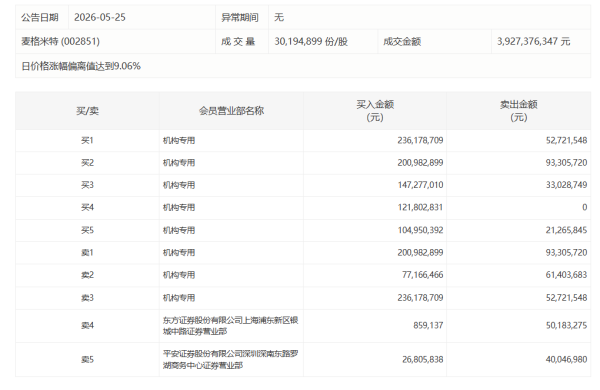Select the 卖3 row label

point(87,298)
